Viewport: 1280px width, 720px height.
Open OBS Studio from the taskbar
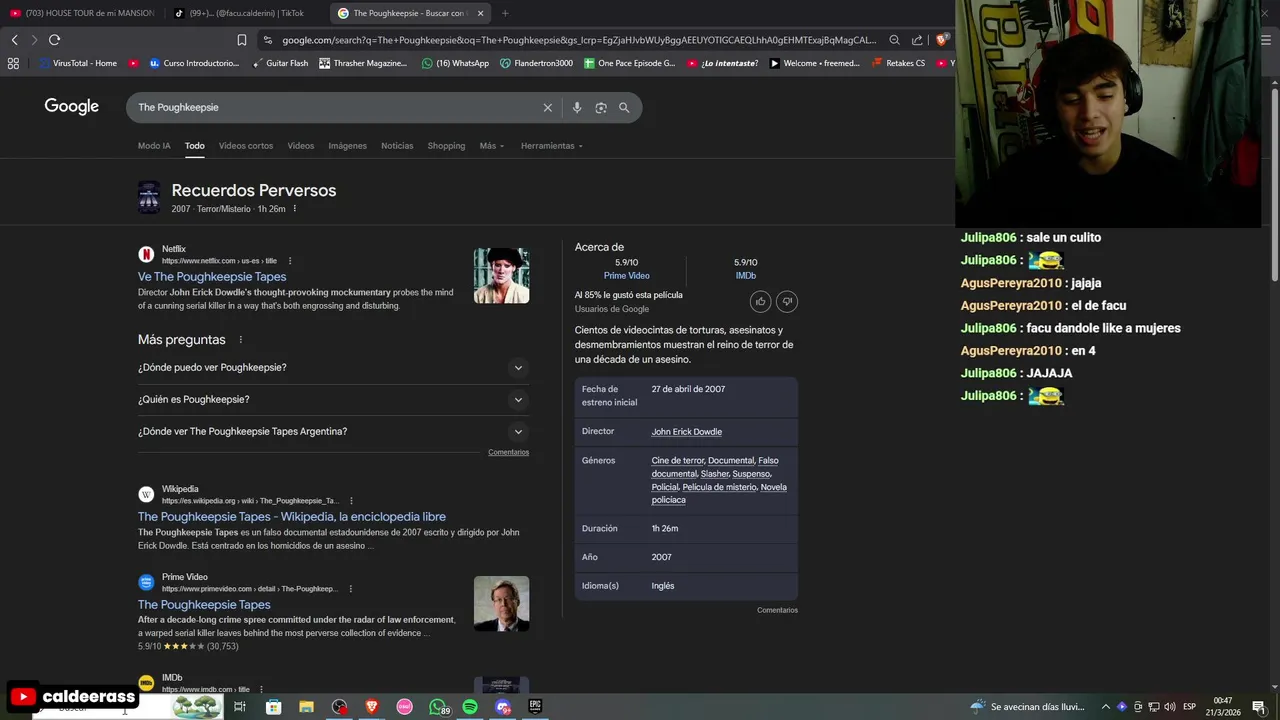[339, 707]
